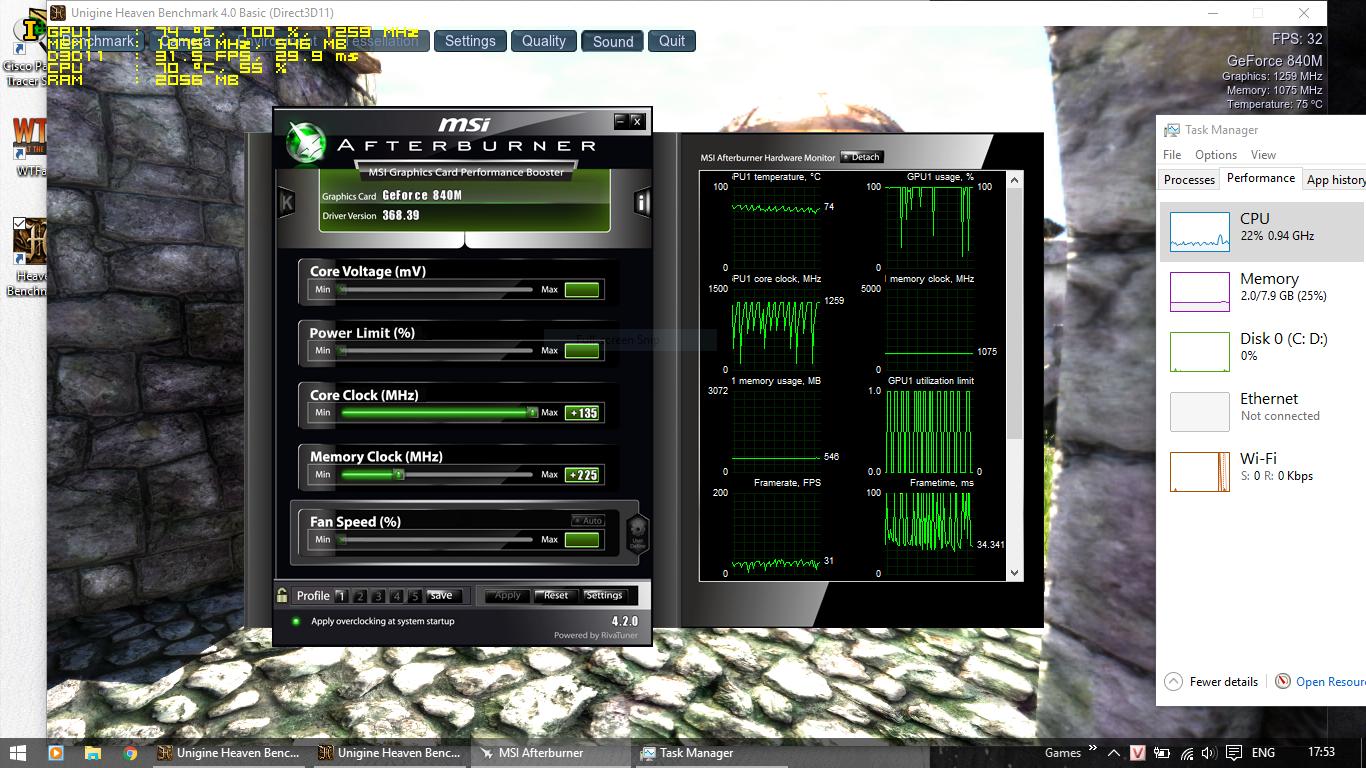Open Kombustor with the K side button
Image resolution: width=1366 pixels, height=768 pixels.
[287, 201]
